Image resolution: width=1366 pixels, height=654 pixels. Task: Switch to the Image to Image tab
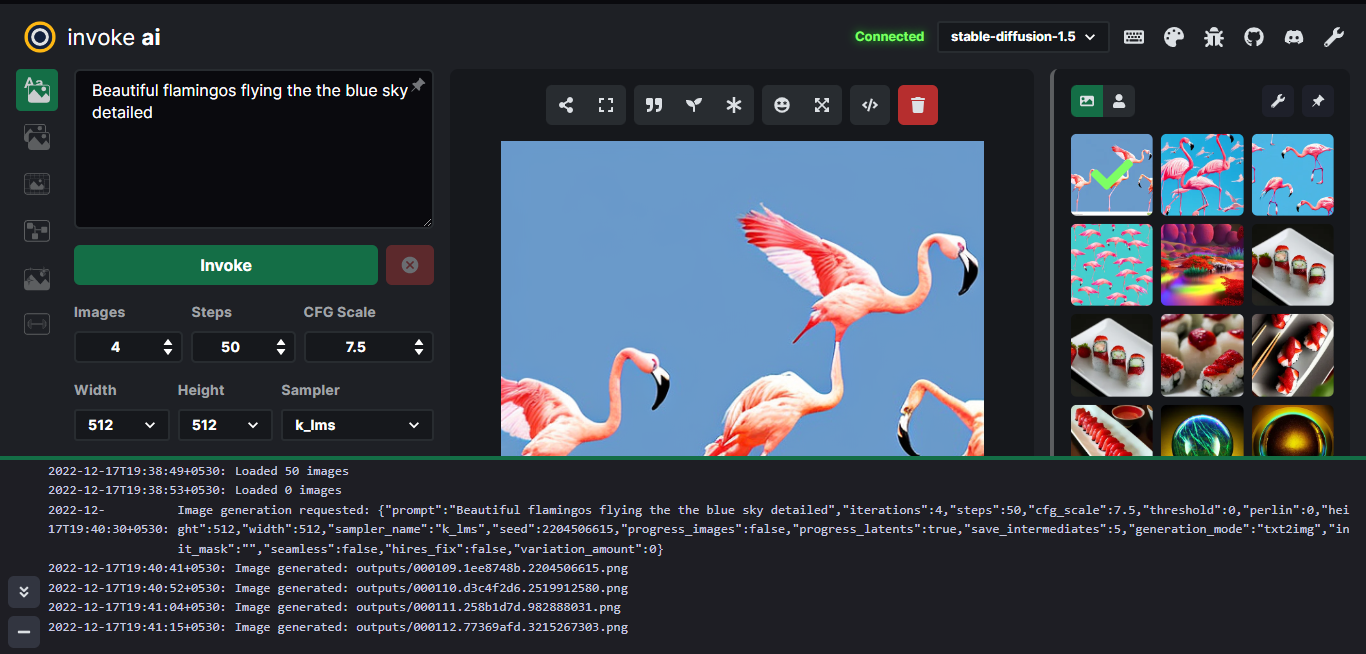[x=37, y=137]
